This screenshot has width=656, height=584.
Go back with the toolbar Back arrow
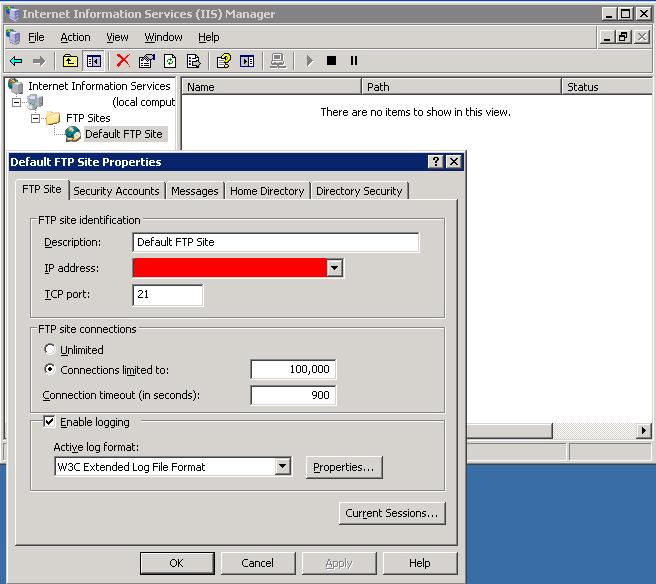coord(16,61)
